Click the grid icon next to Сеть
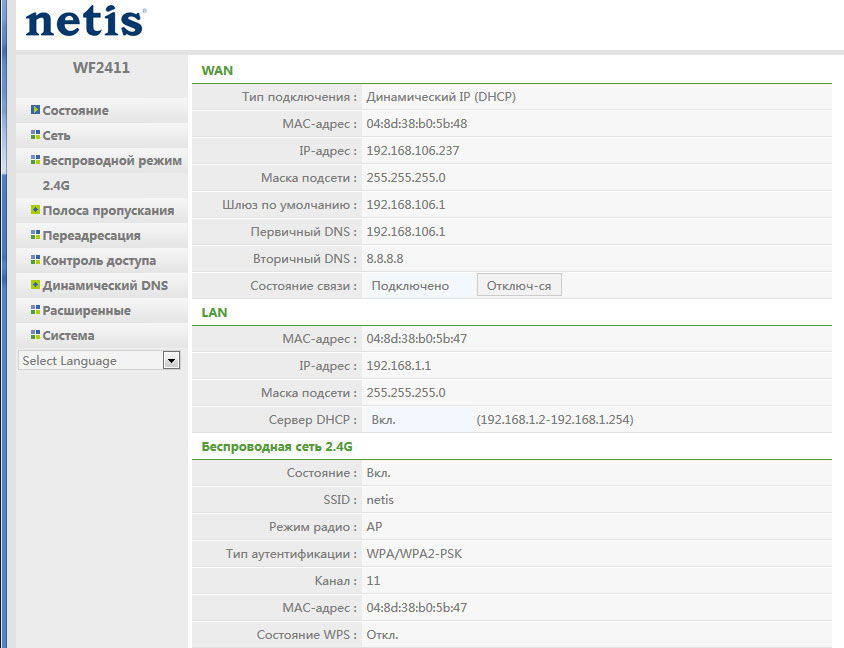The width and height of the screenshot is (844, 648). (35, 135)
